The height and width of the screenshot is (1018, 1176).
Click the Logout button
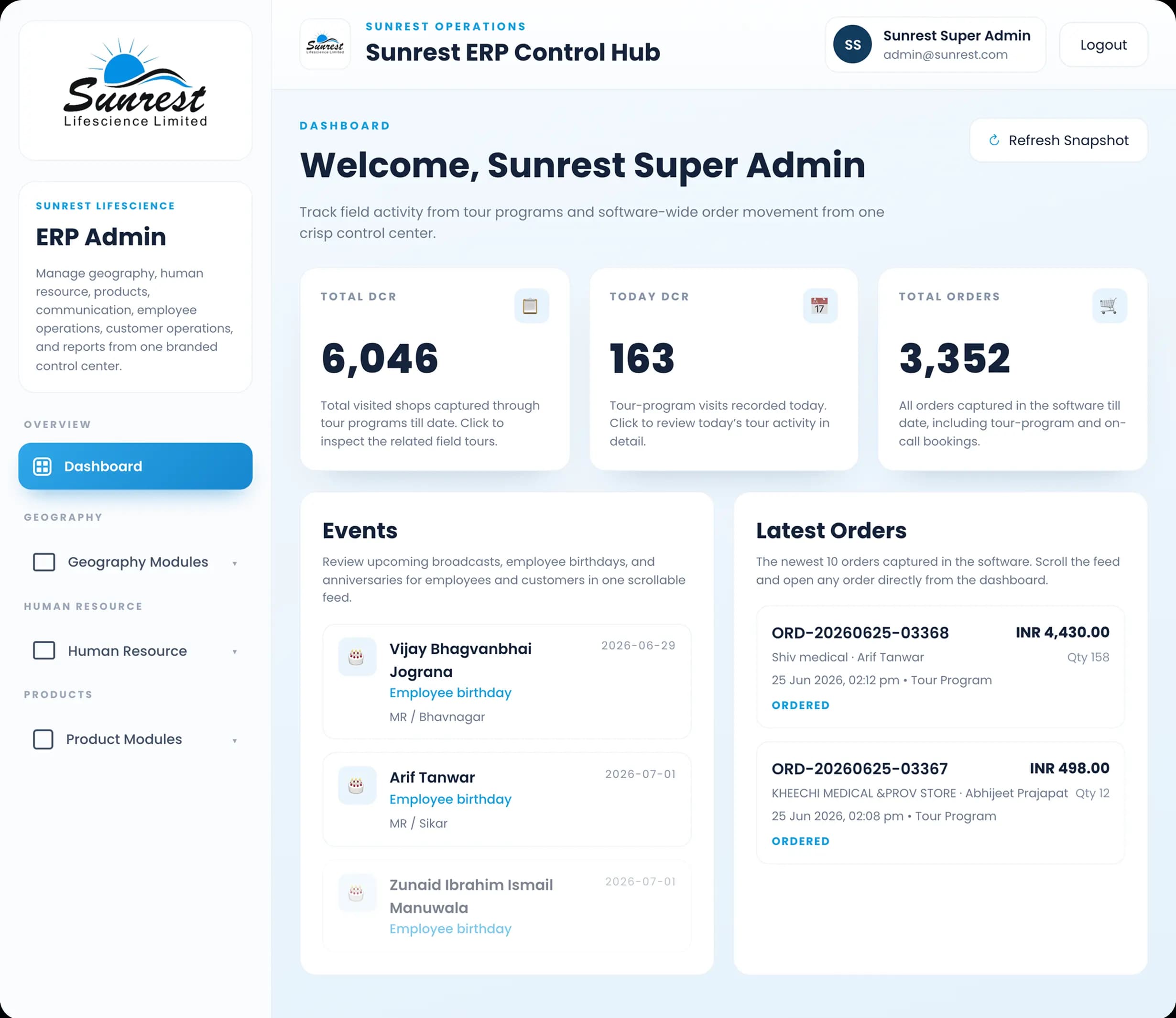tap(1103, 45)
